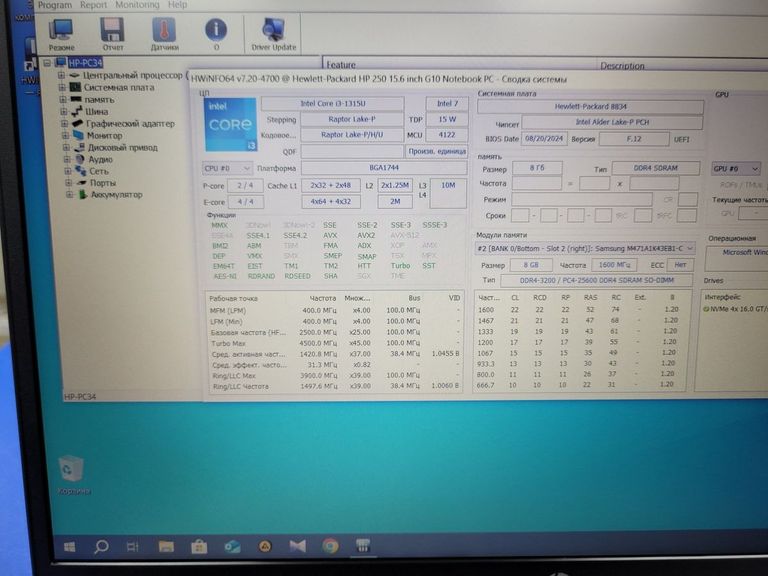The width and height of the screenshot is (768, 576).
Task: Click the Отчет save report icon
Action: 113,31
